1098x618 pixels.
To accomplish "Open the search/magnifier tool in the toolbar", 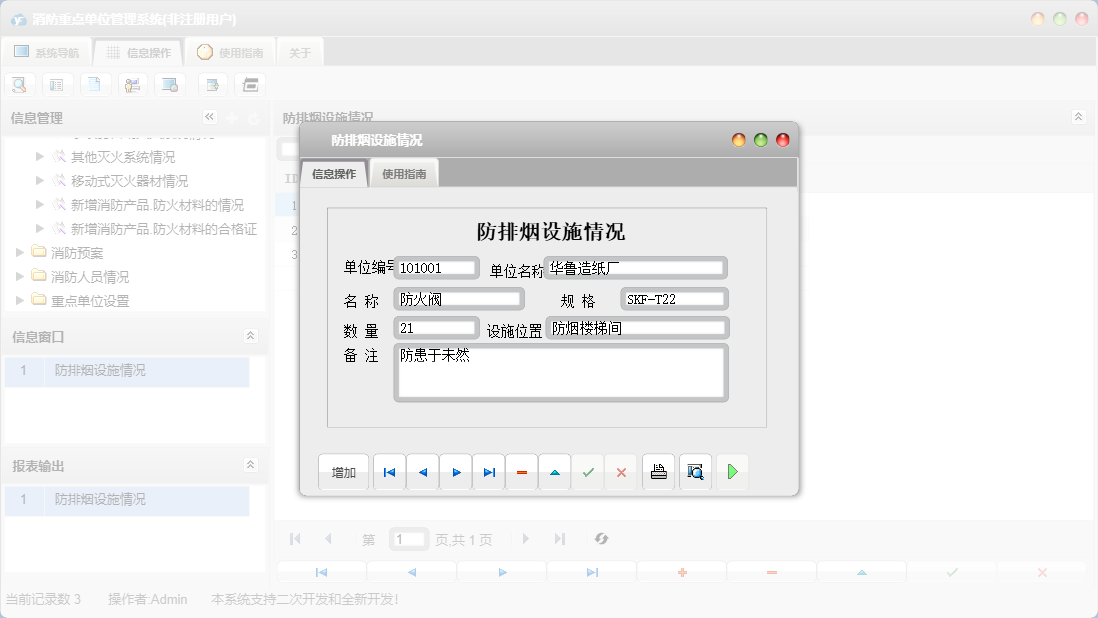I will pyautogui.click(x=19, y=84).
